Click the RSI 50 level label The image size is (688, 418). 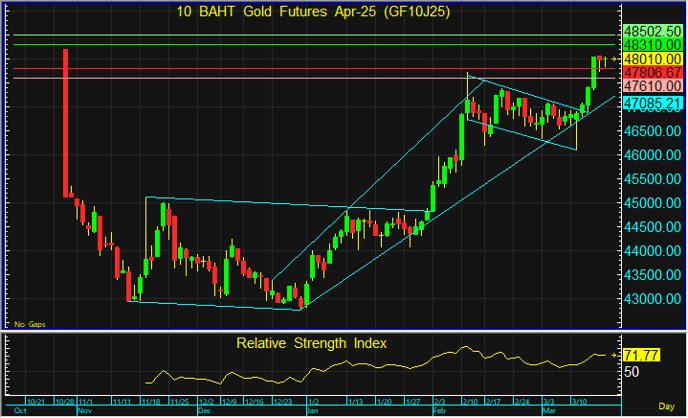(x=632, y=371)
